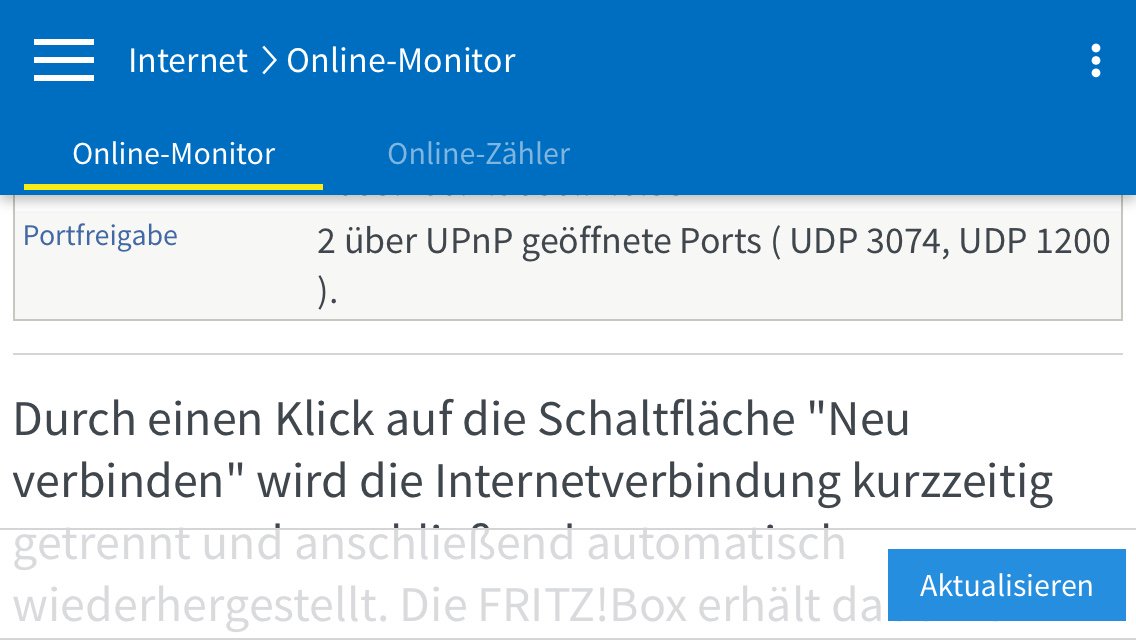Select the Online-Monitor tab

[173, 154]
